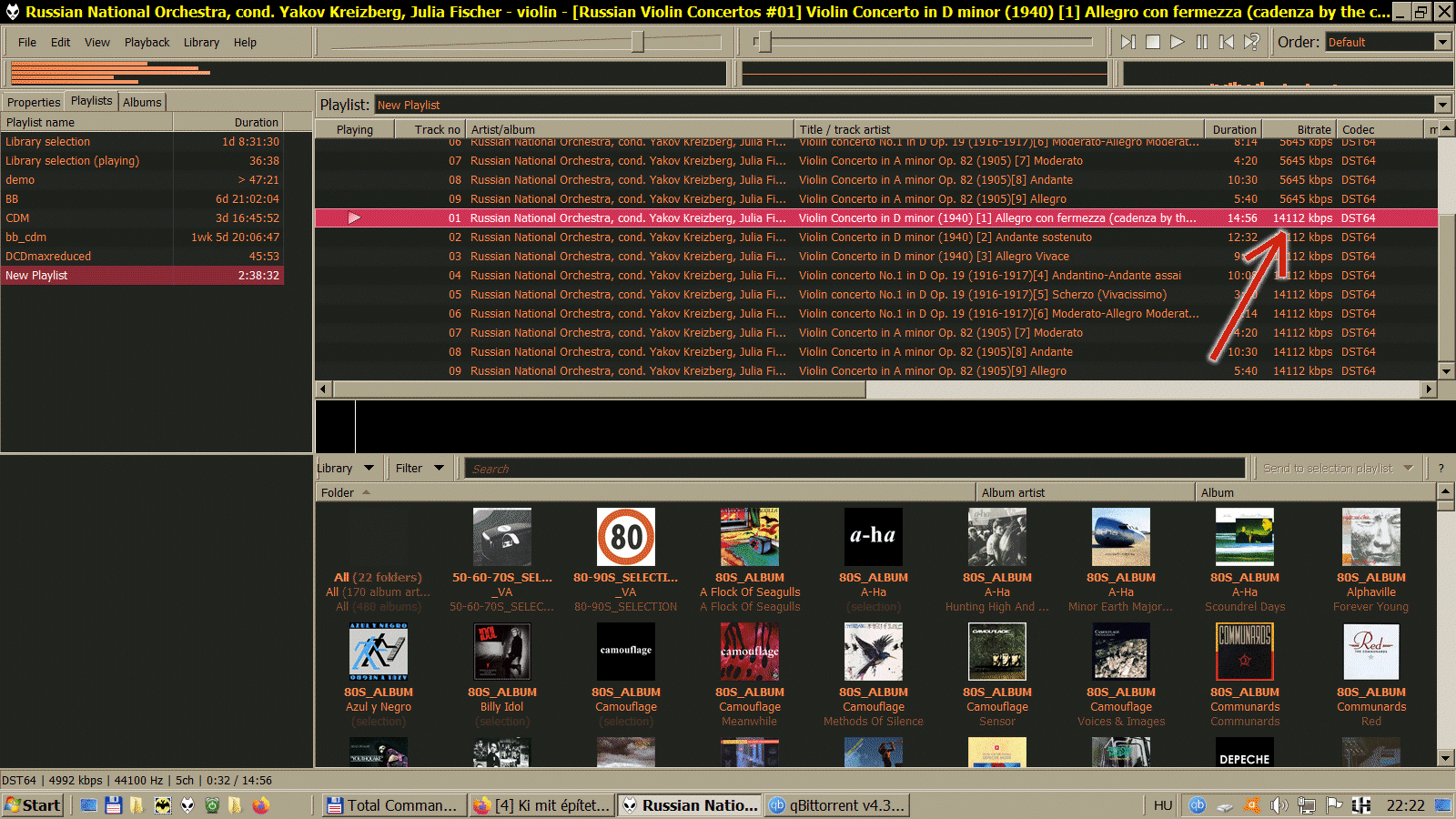Image resolution: width=1456 pixels, height=819 pixels.
Task: Switch to the Playlists tab
Action: 92,101
